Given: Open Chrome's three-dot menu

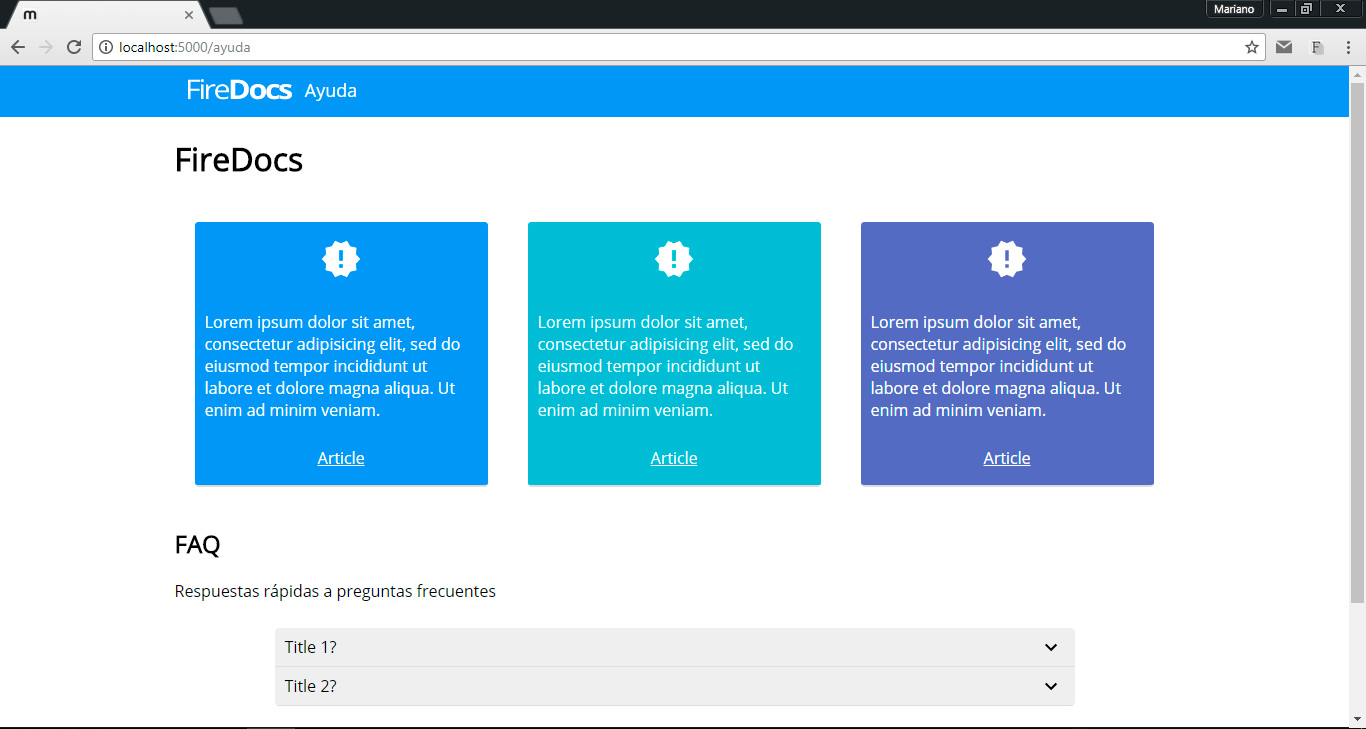Looking at the screenshot, I should tap(1348, 47).
